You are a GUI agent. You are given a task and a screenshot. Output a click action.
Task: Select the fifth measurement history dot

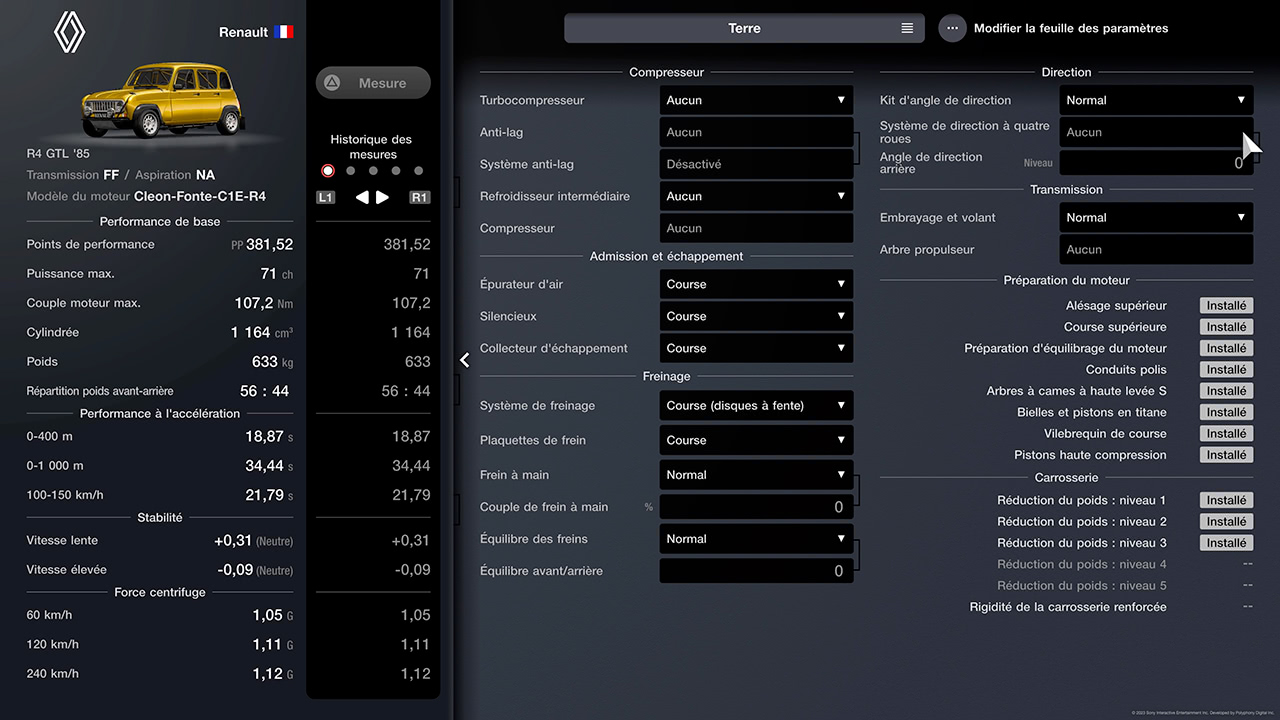pos(419,171)
